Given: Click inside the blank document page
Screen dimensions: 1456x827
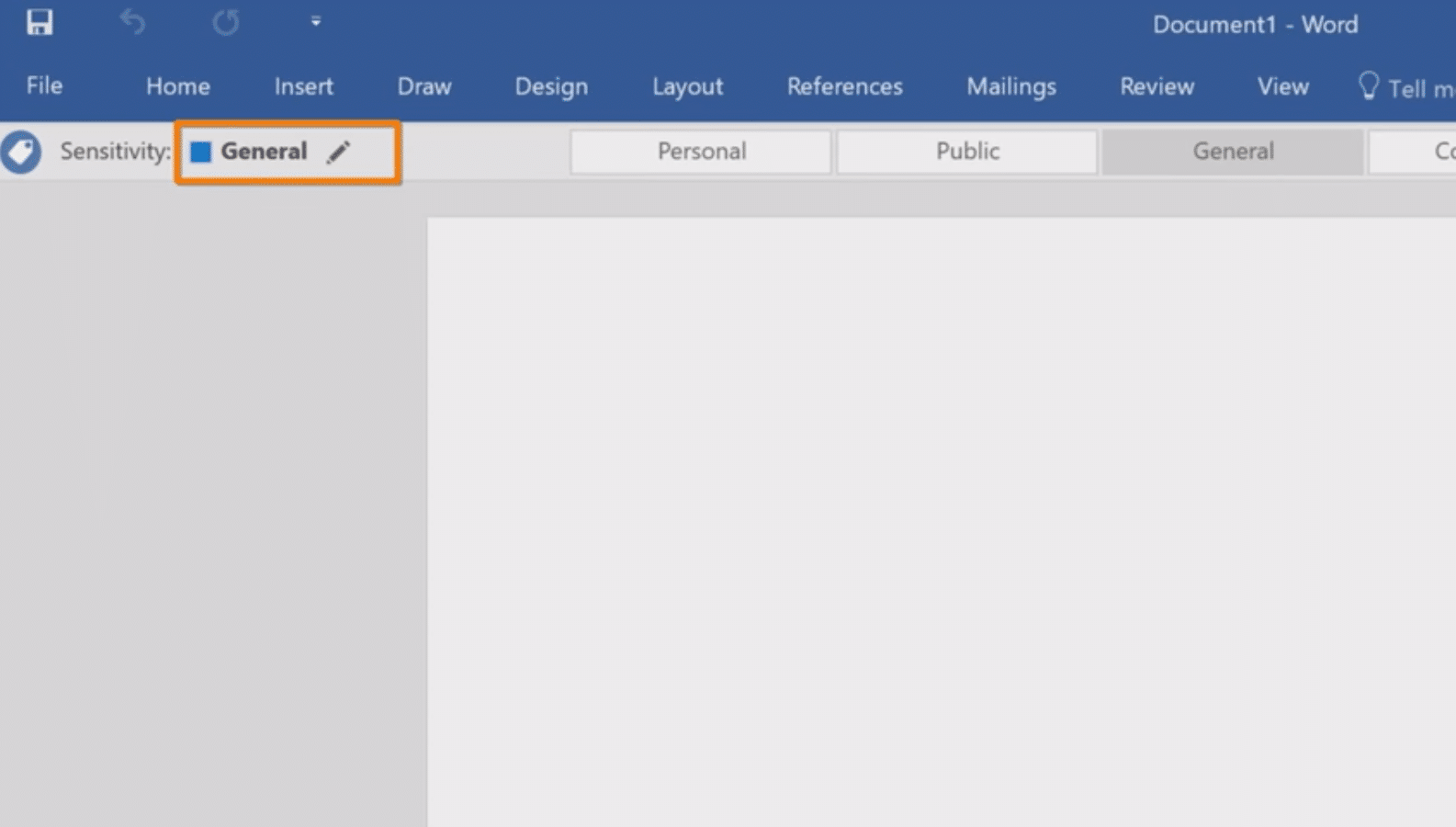Looking at the screenshot, I should coord(942,522).
